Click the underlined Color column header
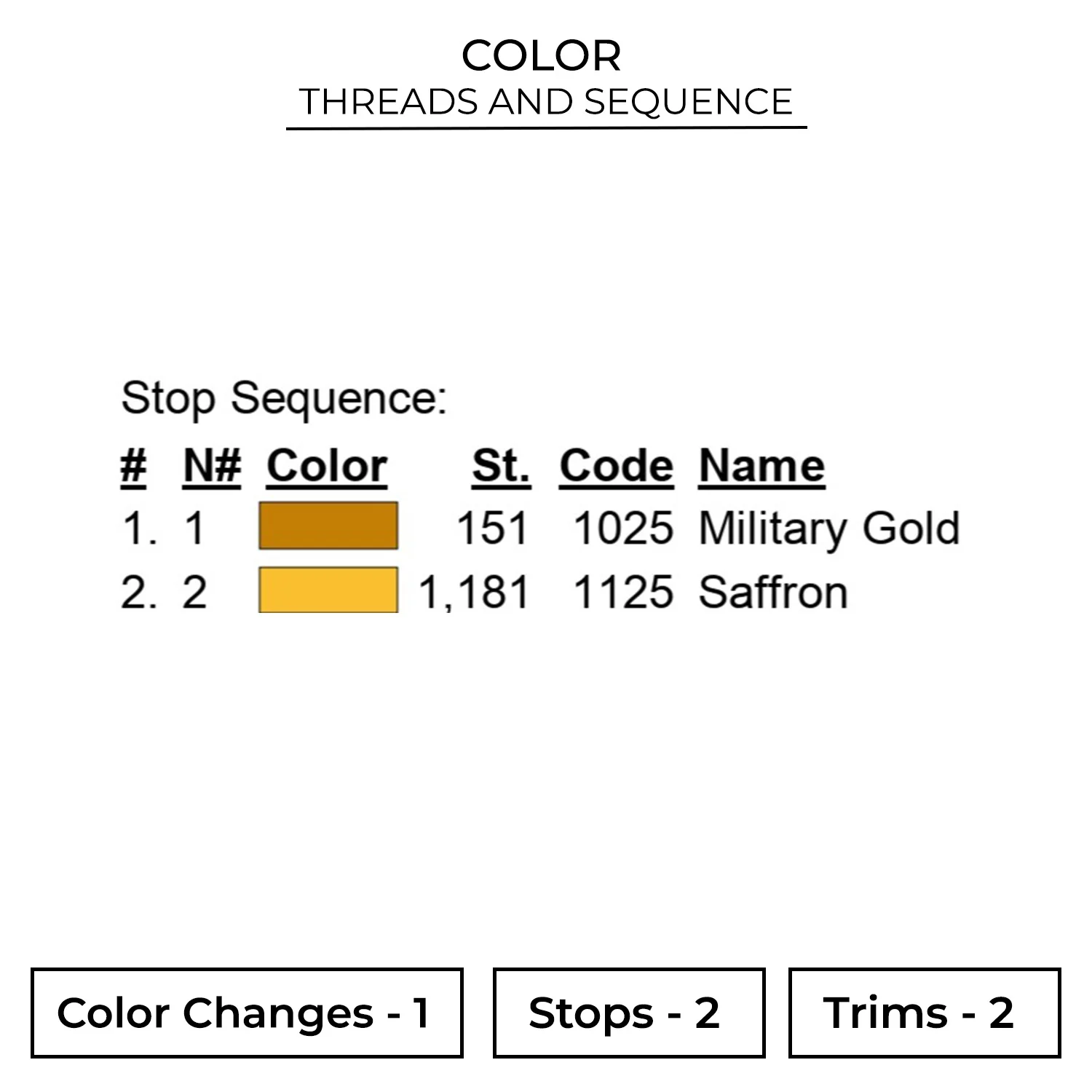Viewport: 1092px width, 1092px height. (327, 465)
